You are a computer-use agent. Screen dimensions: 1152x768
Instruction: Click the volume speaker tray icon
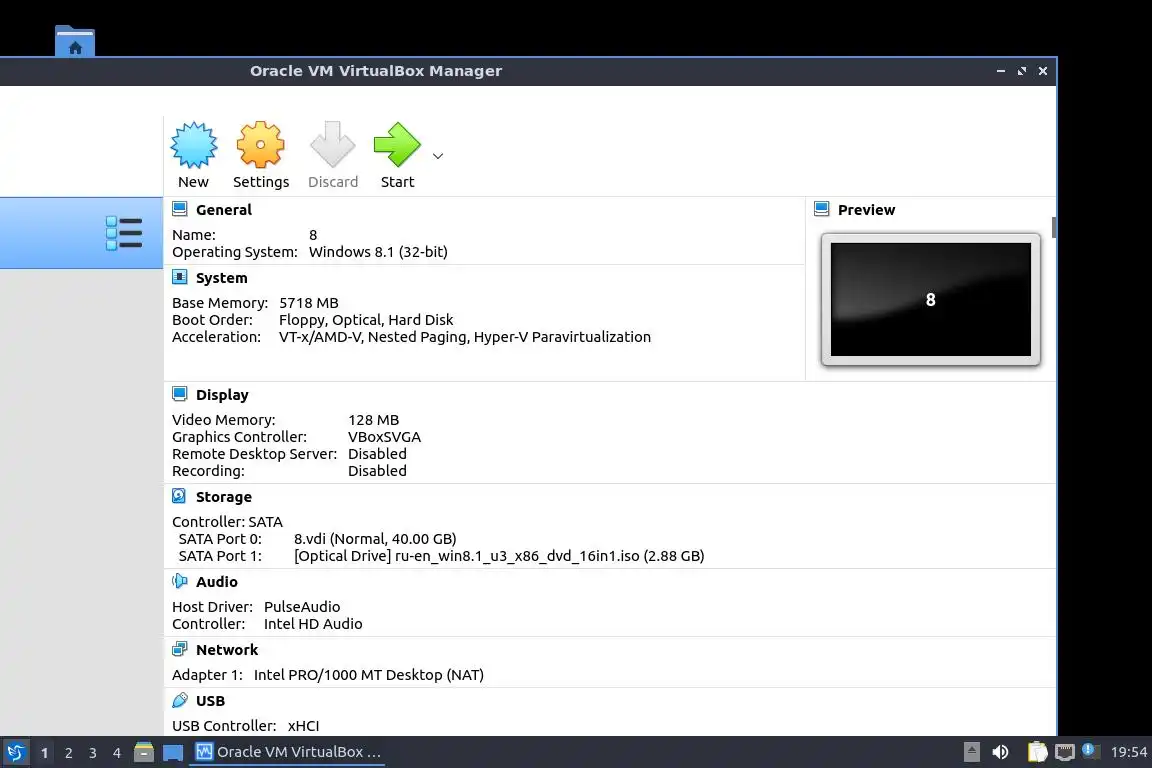[x=1000, y=752]
